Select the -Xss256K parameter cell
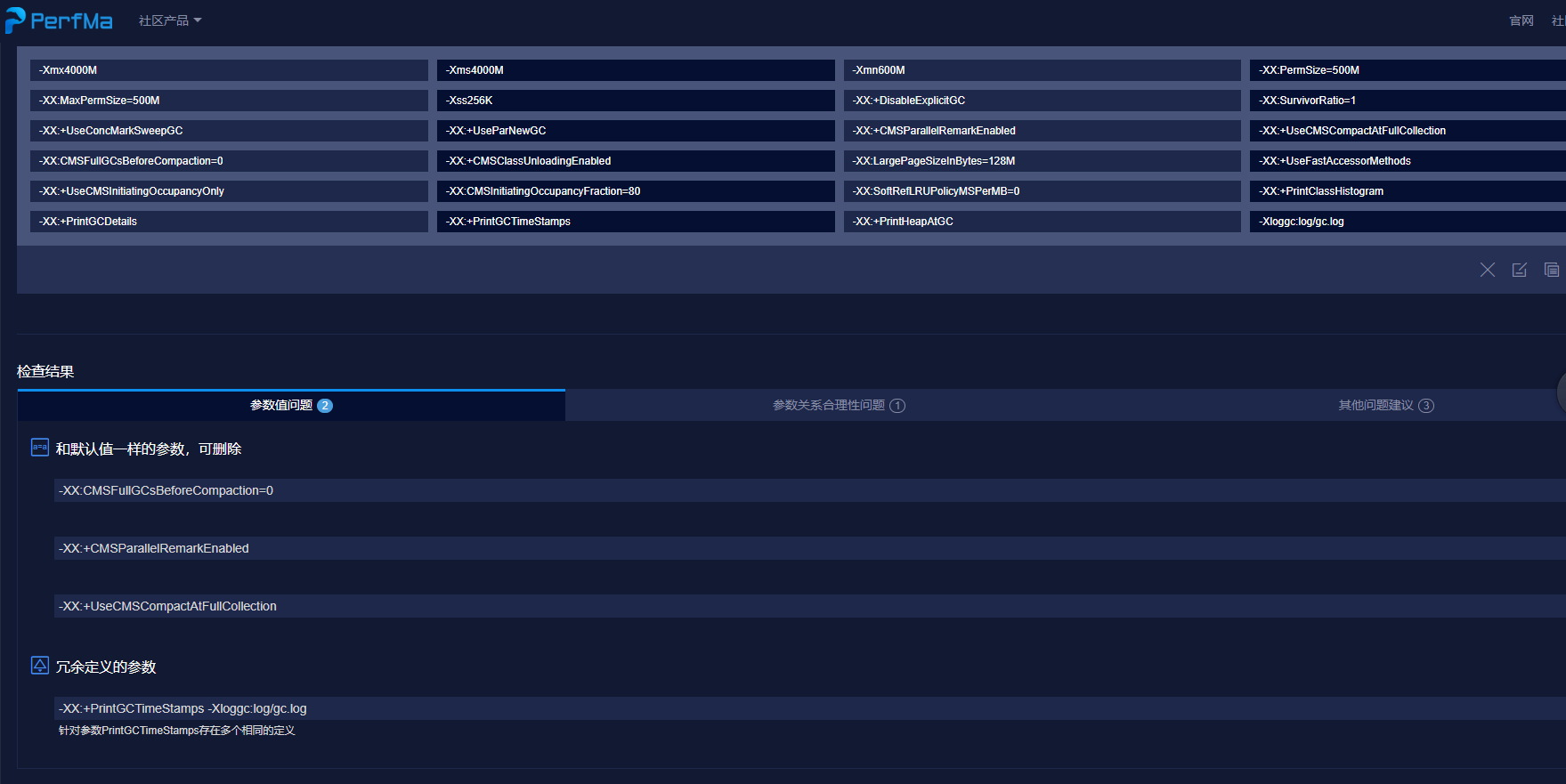Screen dimensions: 1566x784 pyautogui.click(x=636, y=101)
